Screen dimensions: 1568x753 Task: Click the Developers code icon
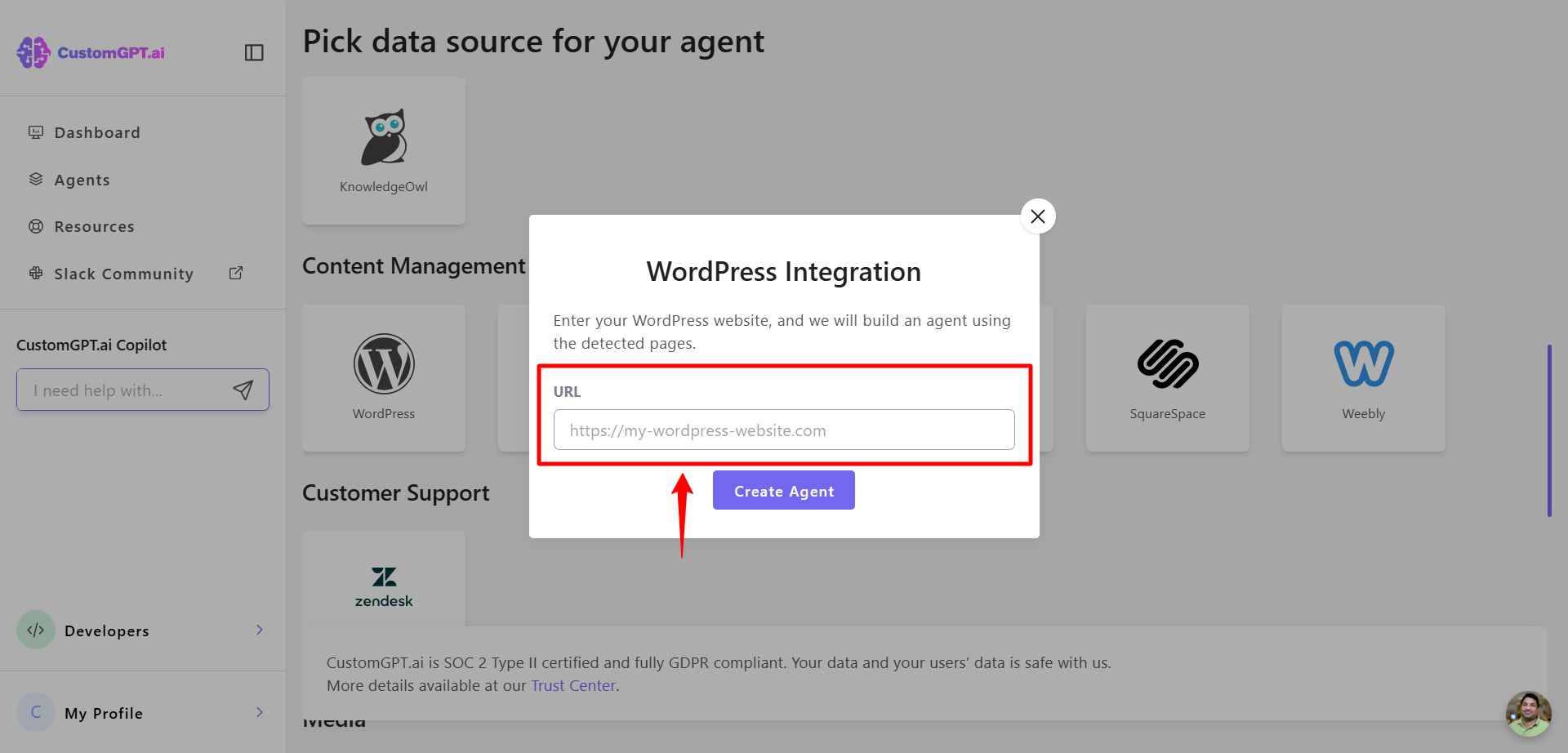(36, 630)
